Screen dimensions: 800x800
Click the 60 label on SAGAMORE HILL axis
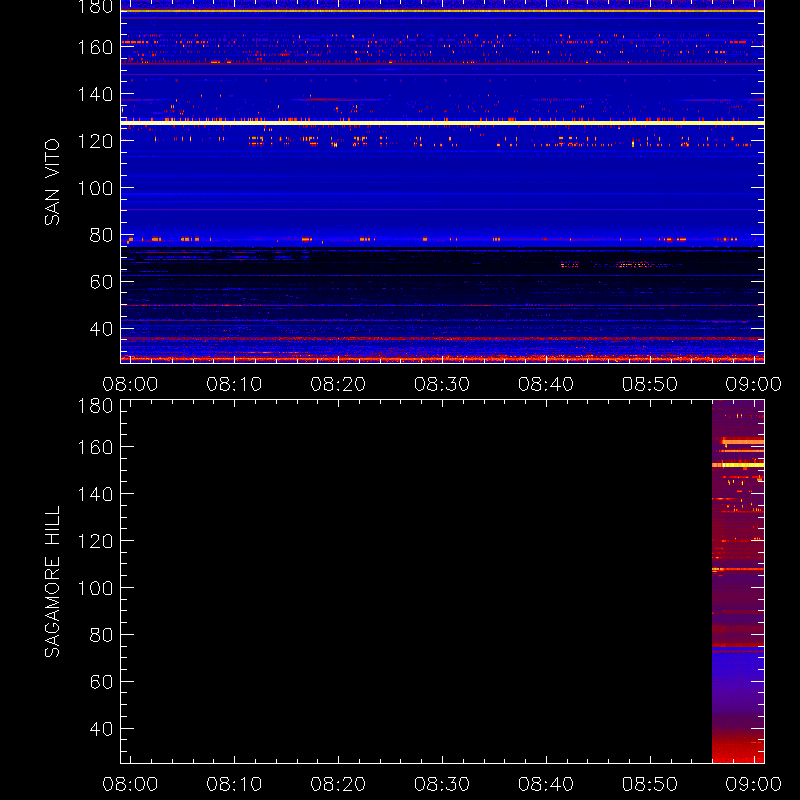[x=102, y=682]
